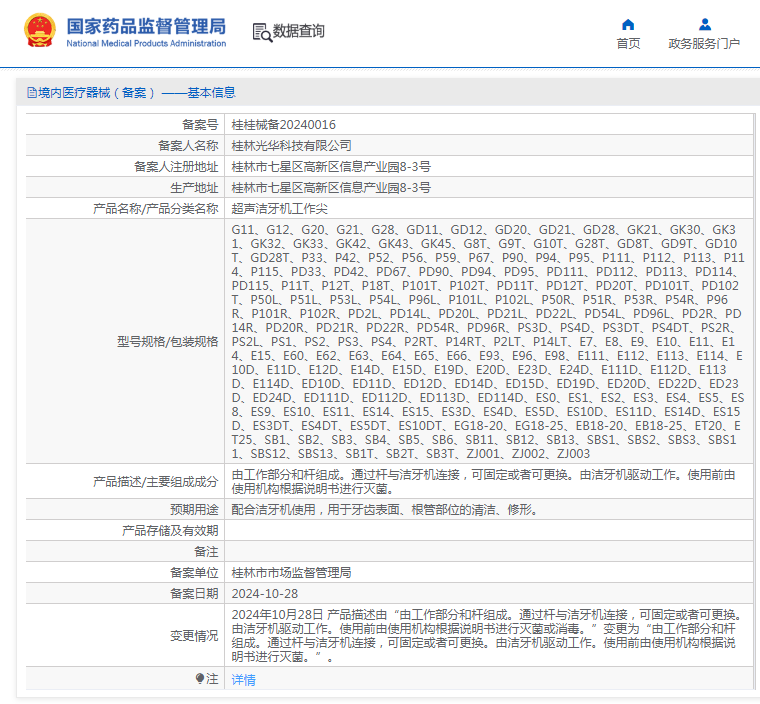Click the 产品描述/主要组成成分 label
Screen dimensions: 760x704
pos(156,481)
